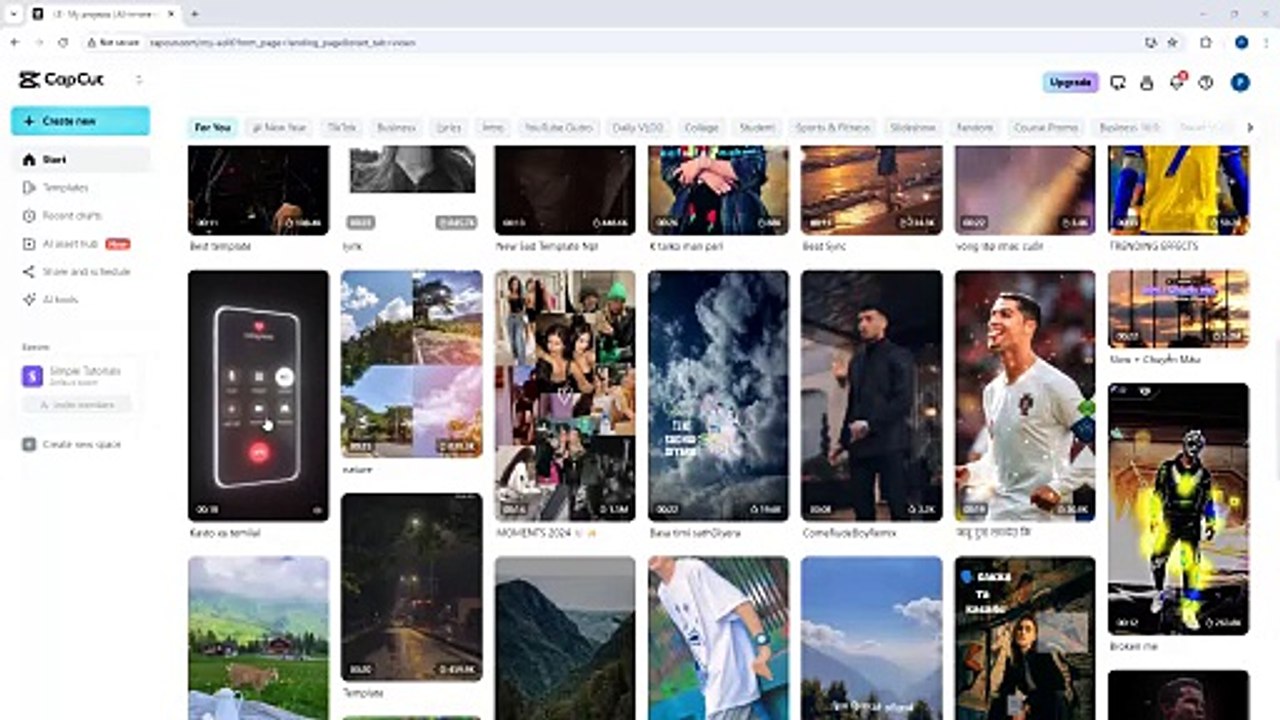
Task: Click the CapCut logo
Action: coord(61,80)
